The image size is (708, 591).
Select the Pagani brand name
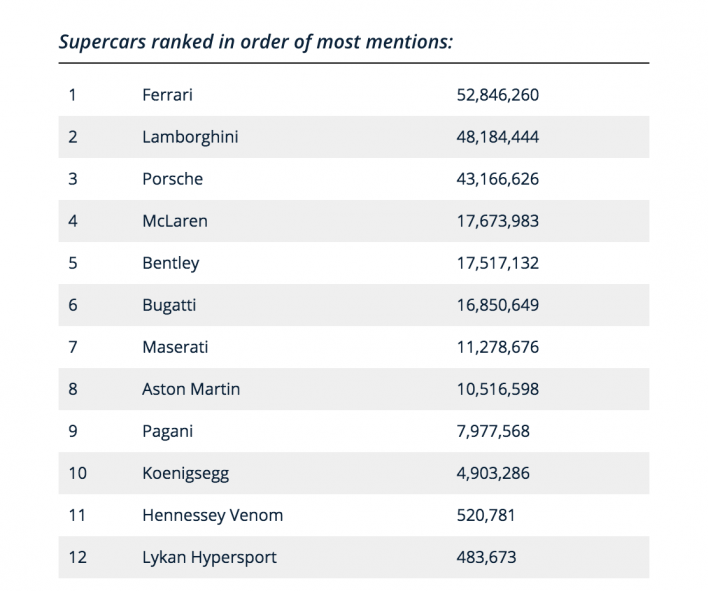168,431
